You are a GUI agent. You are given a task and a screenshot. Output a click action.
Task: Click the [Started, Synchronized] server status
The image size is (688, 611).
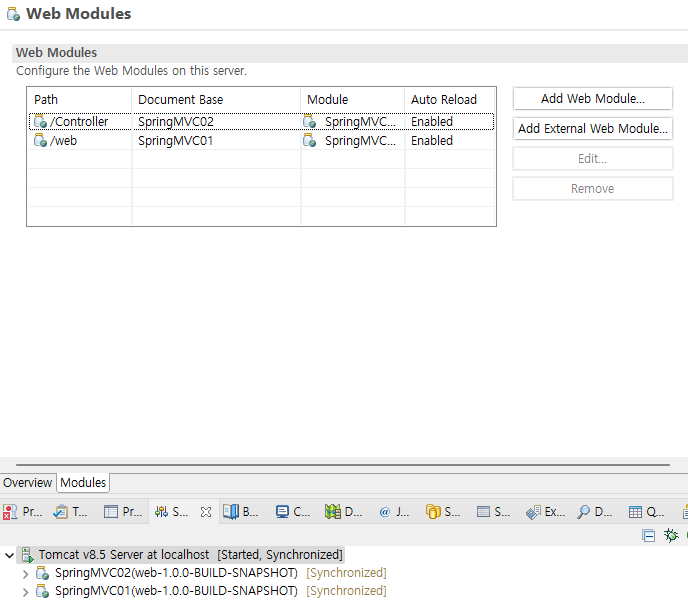pyautogui.click(x=280, y=555)
